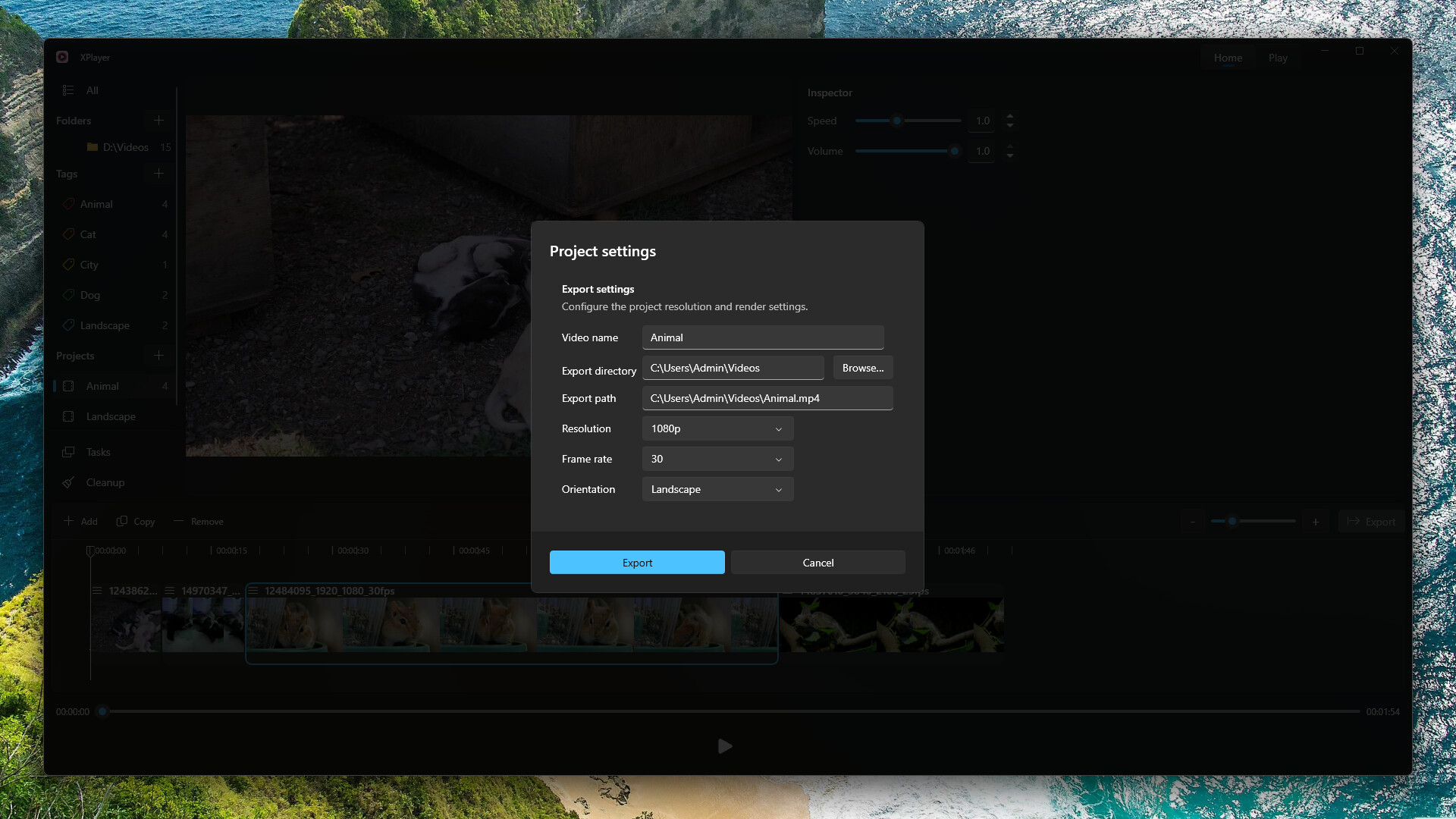
Task: Open the Resolution dropdown
Action: click(x=717, y=428)
